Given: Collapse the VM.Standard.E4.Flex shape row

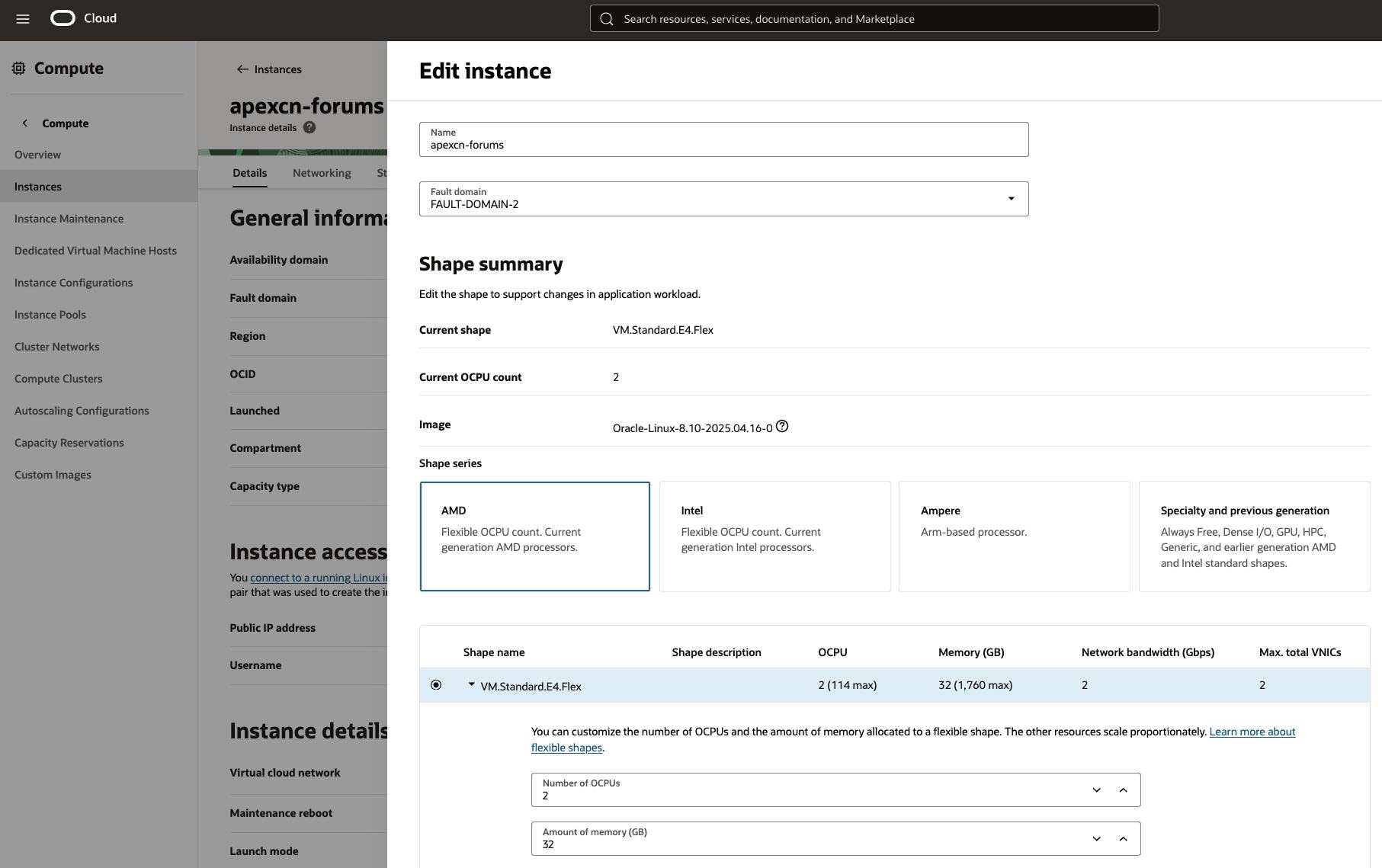Looking at the screenshot, I should tap(472, 684).
